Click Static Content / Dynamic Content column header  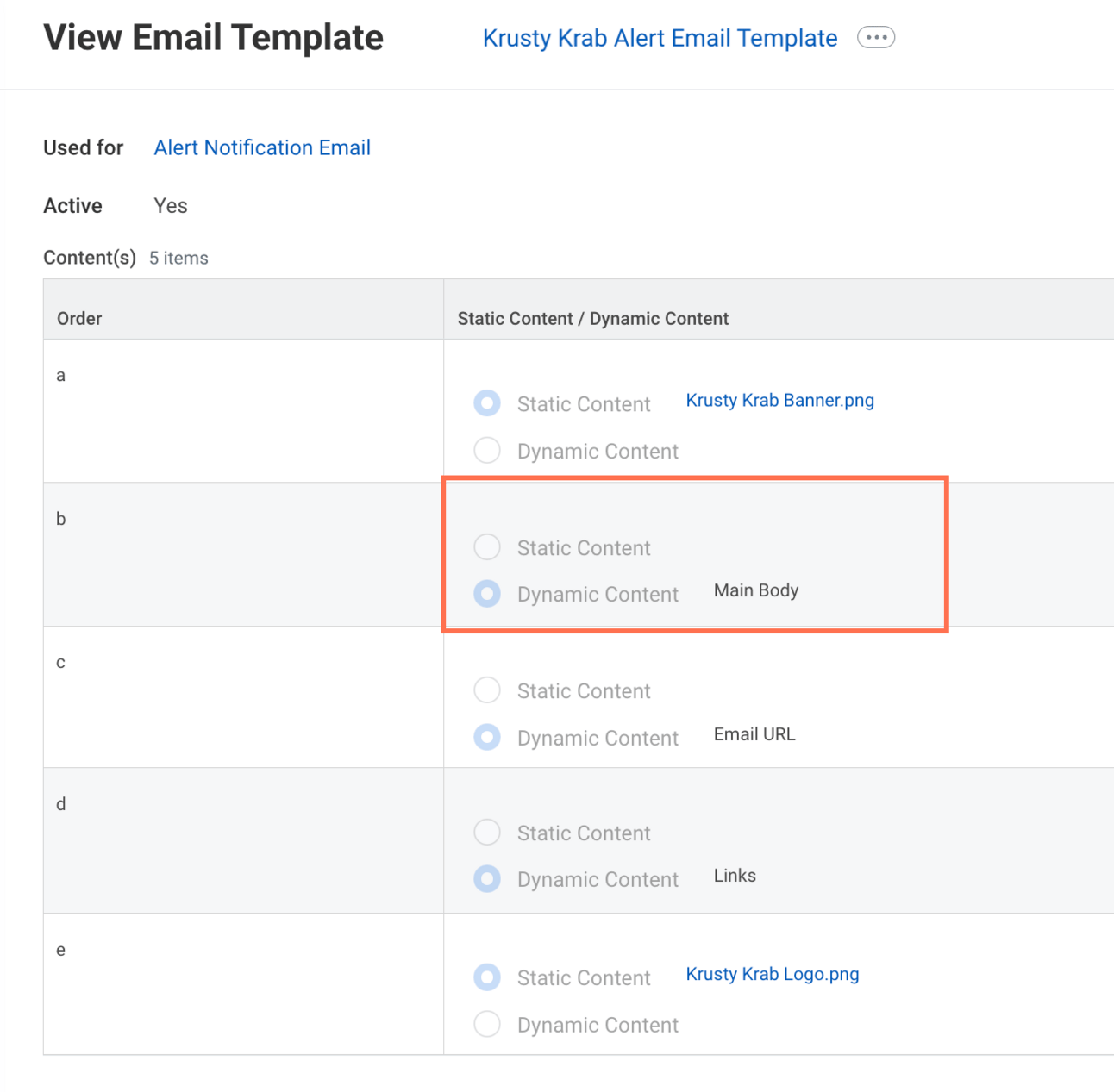click(x=592, y=319)
